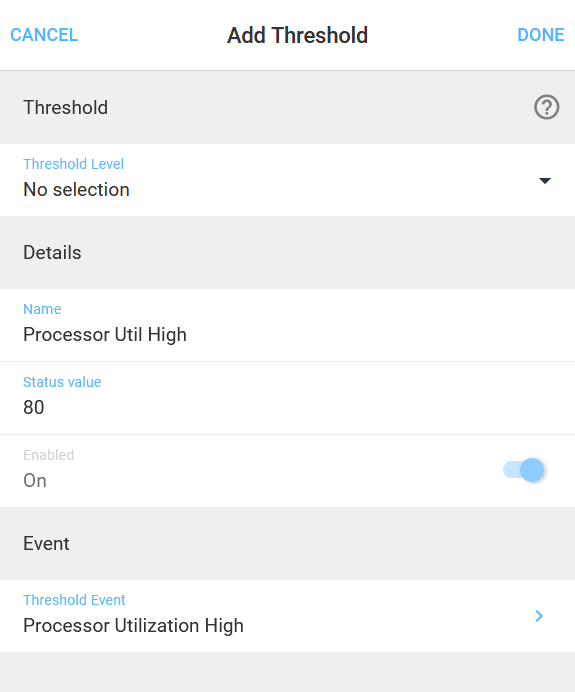The image size is (575, 692).
Task: Click the blue Name field label
Action: [x=42, y=309]
